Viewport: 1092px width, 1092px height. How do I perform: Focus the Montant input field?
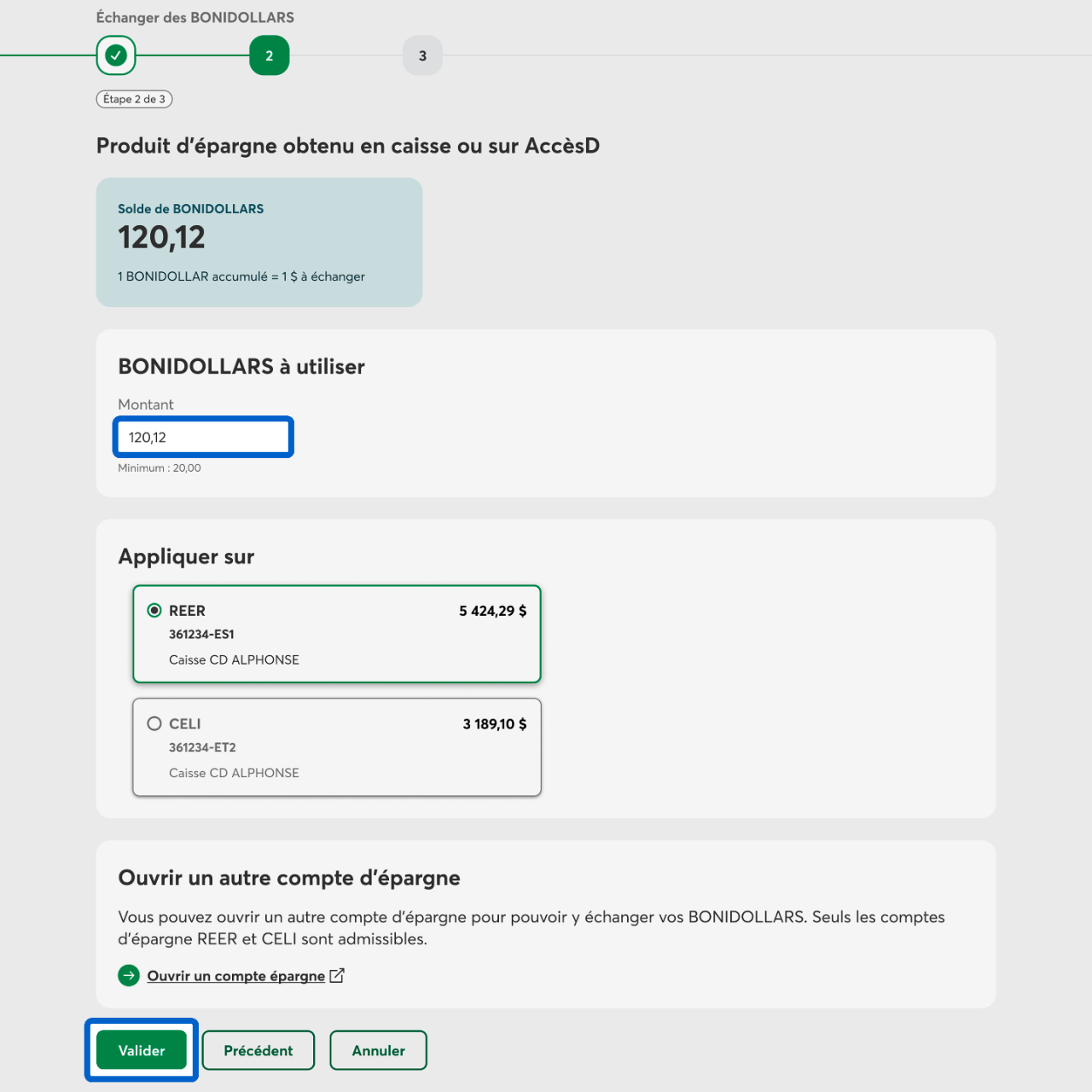tap(203, 437)
